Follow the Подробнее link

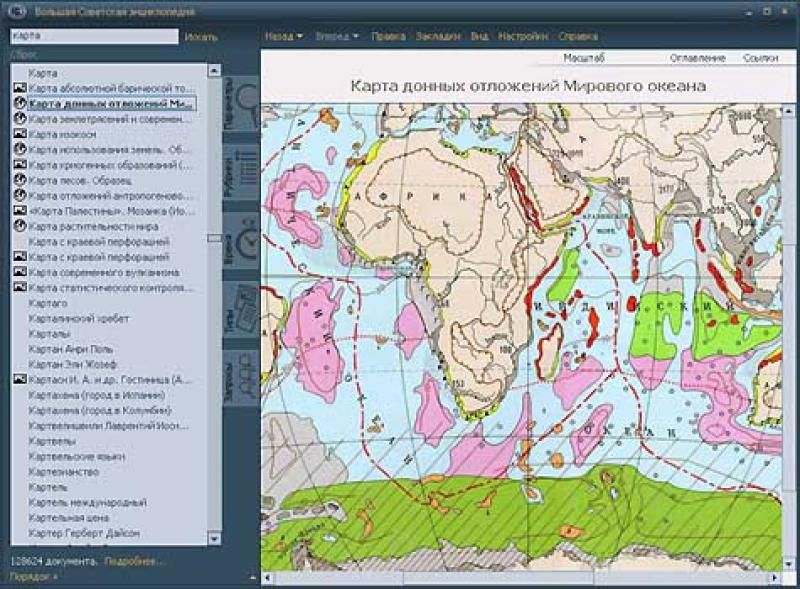coord(134,562)
